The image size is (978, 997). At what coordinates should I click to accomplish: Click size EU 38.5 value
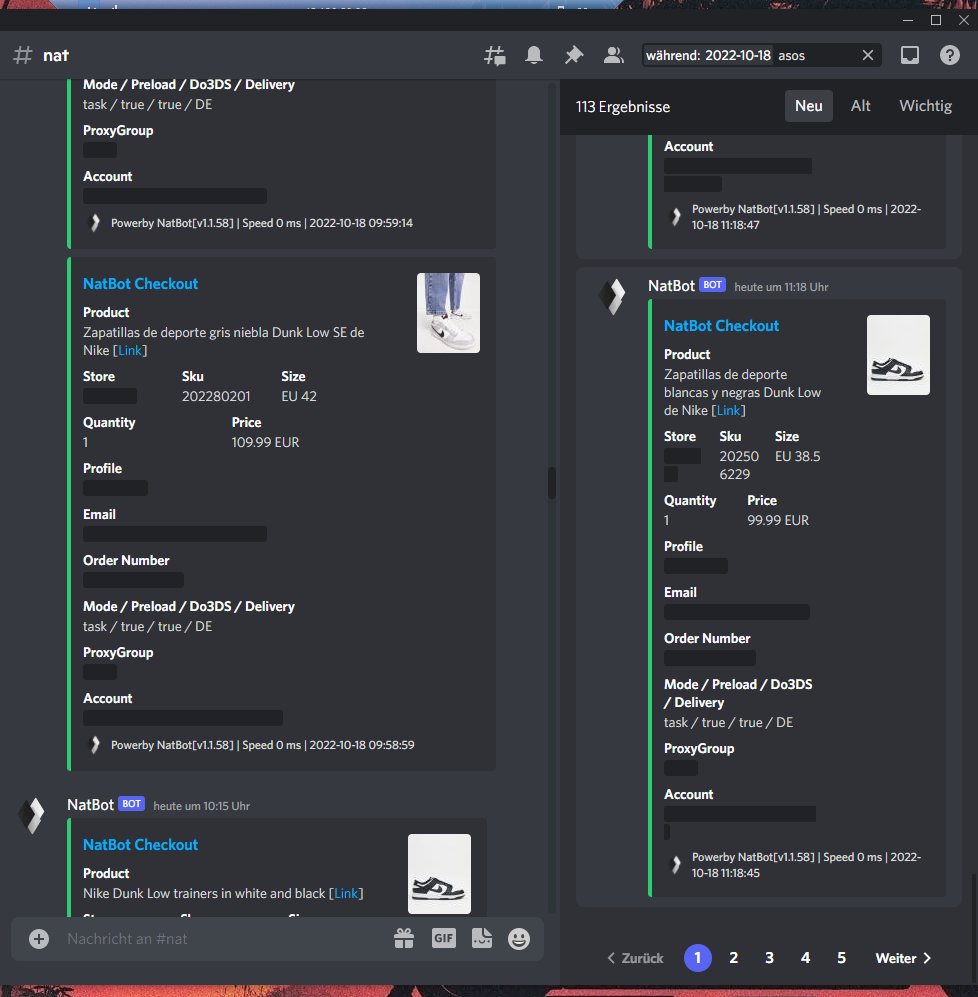tap(797, 456)
